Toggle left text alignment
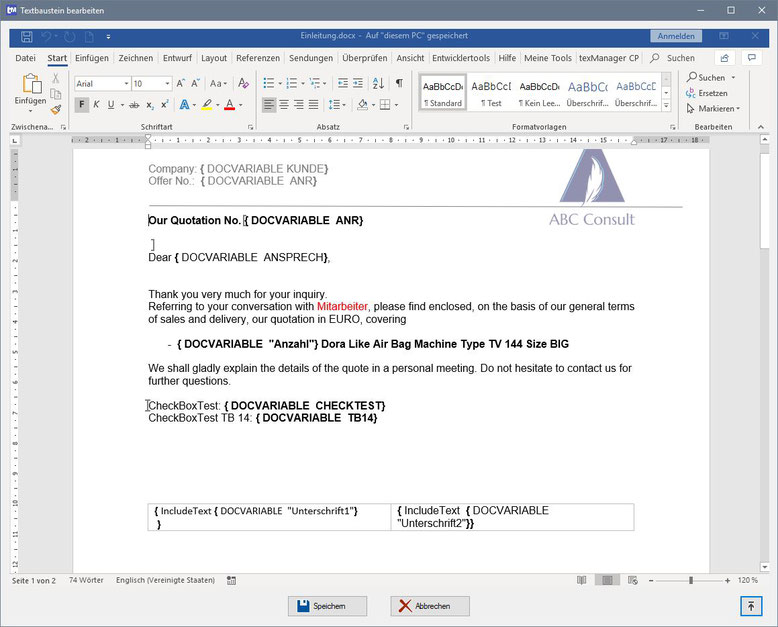 click(x=269, y=105)
